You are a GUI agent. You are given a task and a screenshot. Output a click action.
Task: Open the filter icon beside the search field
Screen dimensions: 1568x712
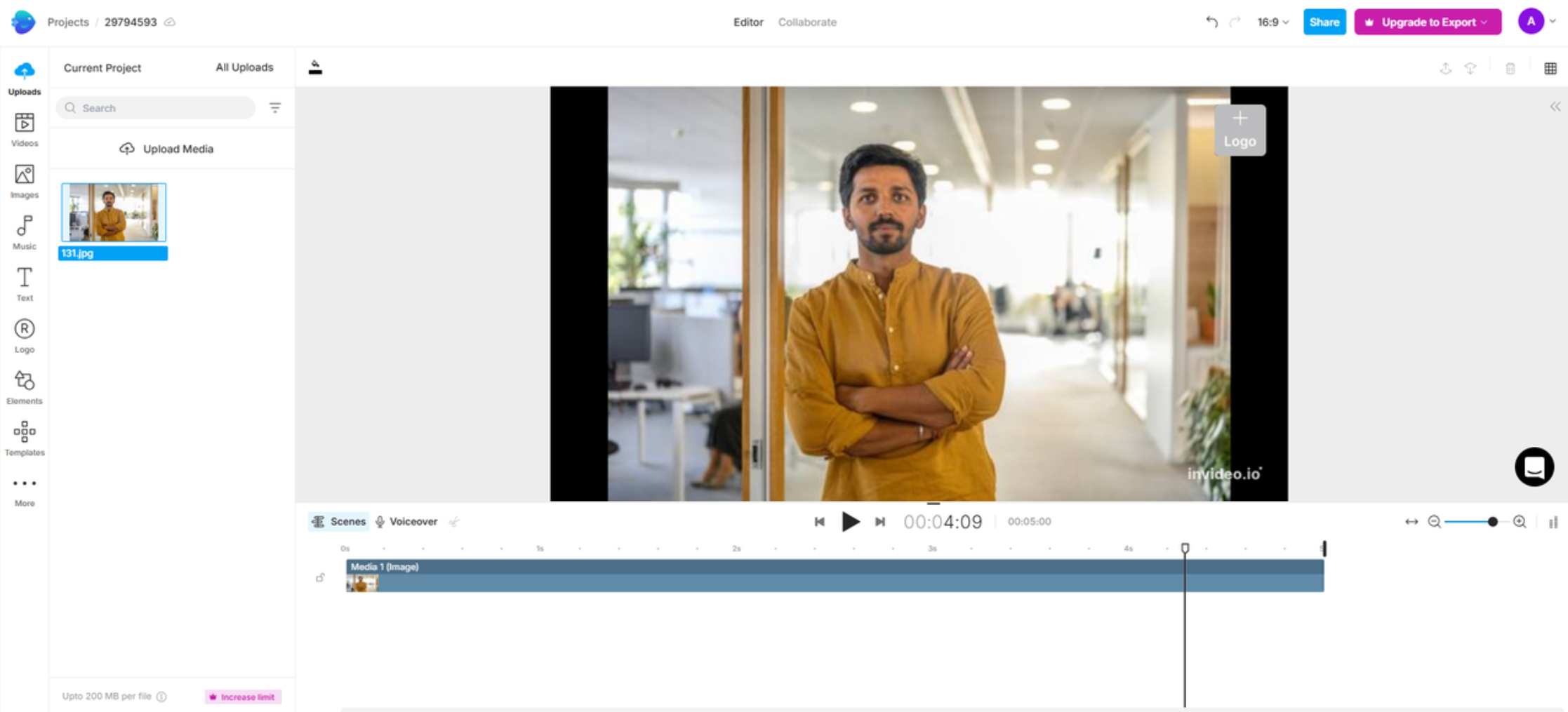[x=274, y=107]
